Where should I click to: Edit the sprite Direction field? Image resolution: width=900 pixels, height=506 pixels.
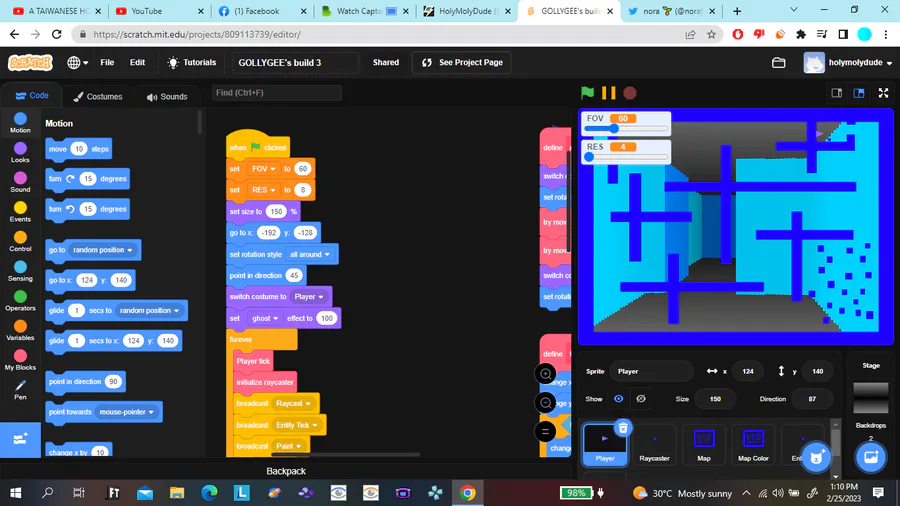pyautogui.click(x=812, y=399)
